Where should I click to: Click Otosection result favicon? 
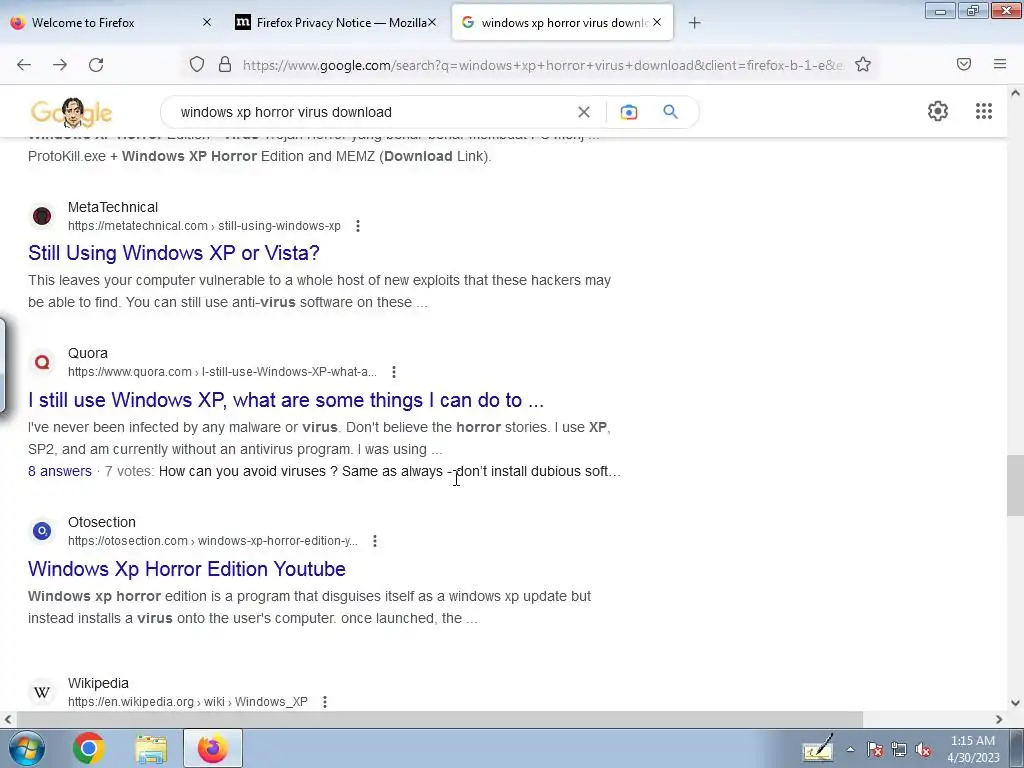coord(42,531)
